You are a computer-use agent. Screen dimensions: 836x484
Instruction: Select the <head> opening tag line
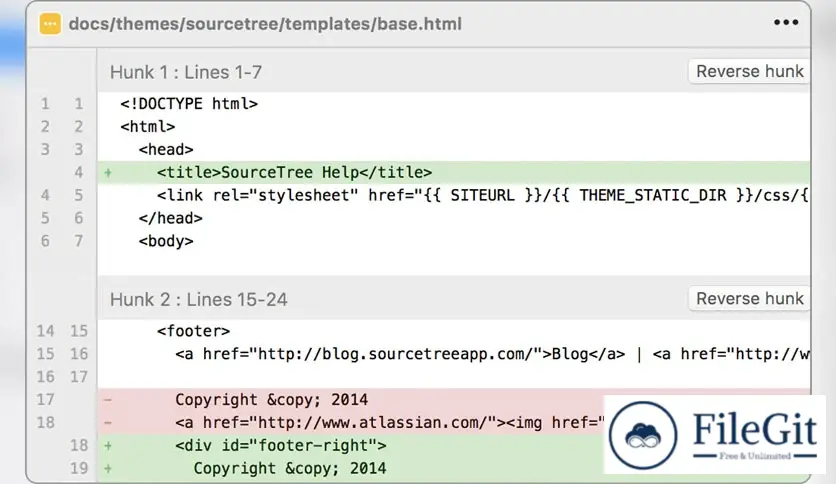pos(454,149)
